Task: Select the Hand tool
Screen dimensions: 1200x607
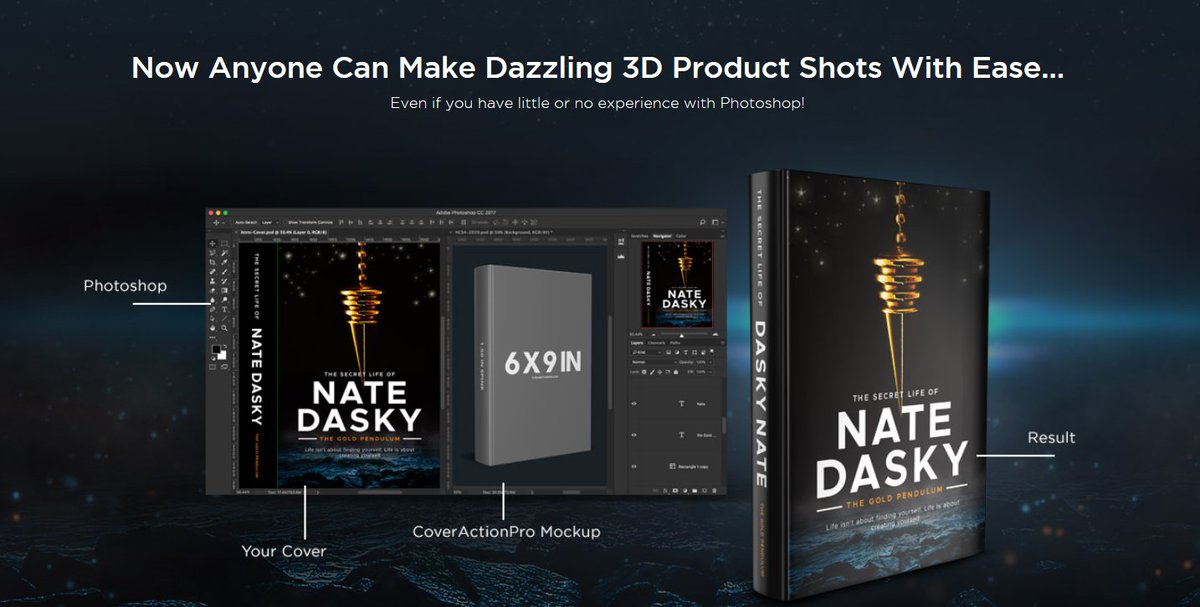Action: [212, 328]
